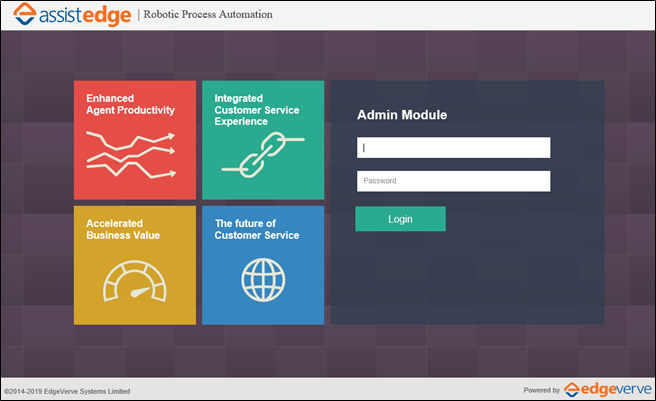
Task: Click the globe icon on blue tile
Action: point(263,280)
